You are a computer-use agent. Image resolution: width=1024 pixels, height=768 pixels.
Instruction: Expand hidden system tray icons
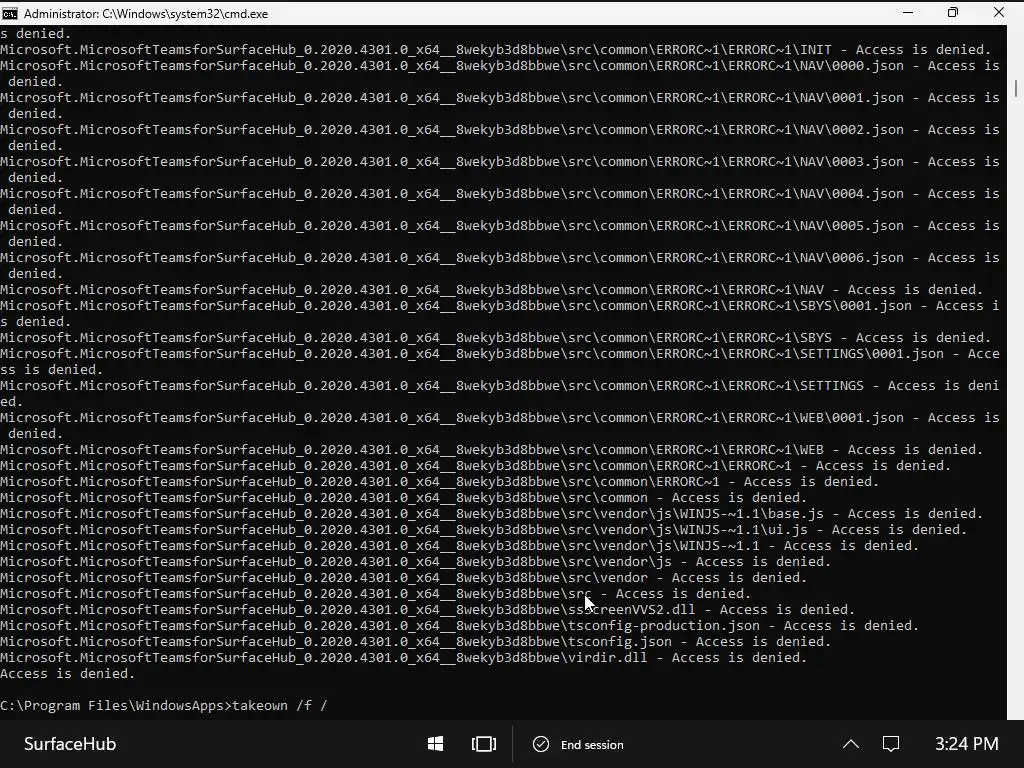850,744
